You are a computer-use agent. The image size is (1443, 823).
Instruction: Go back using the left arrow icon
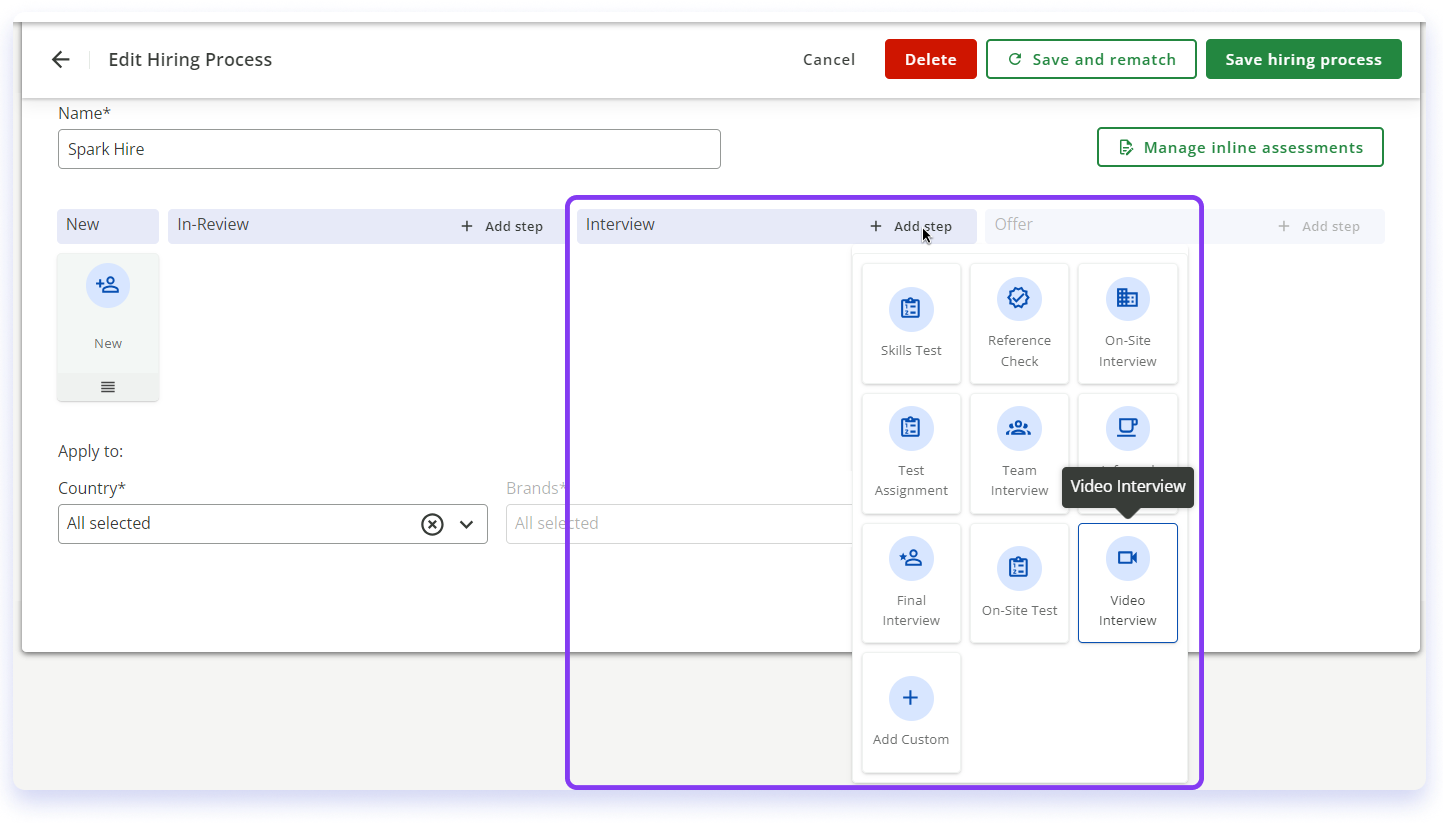[x=61, y=60]
